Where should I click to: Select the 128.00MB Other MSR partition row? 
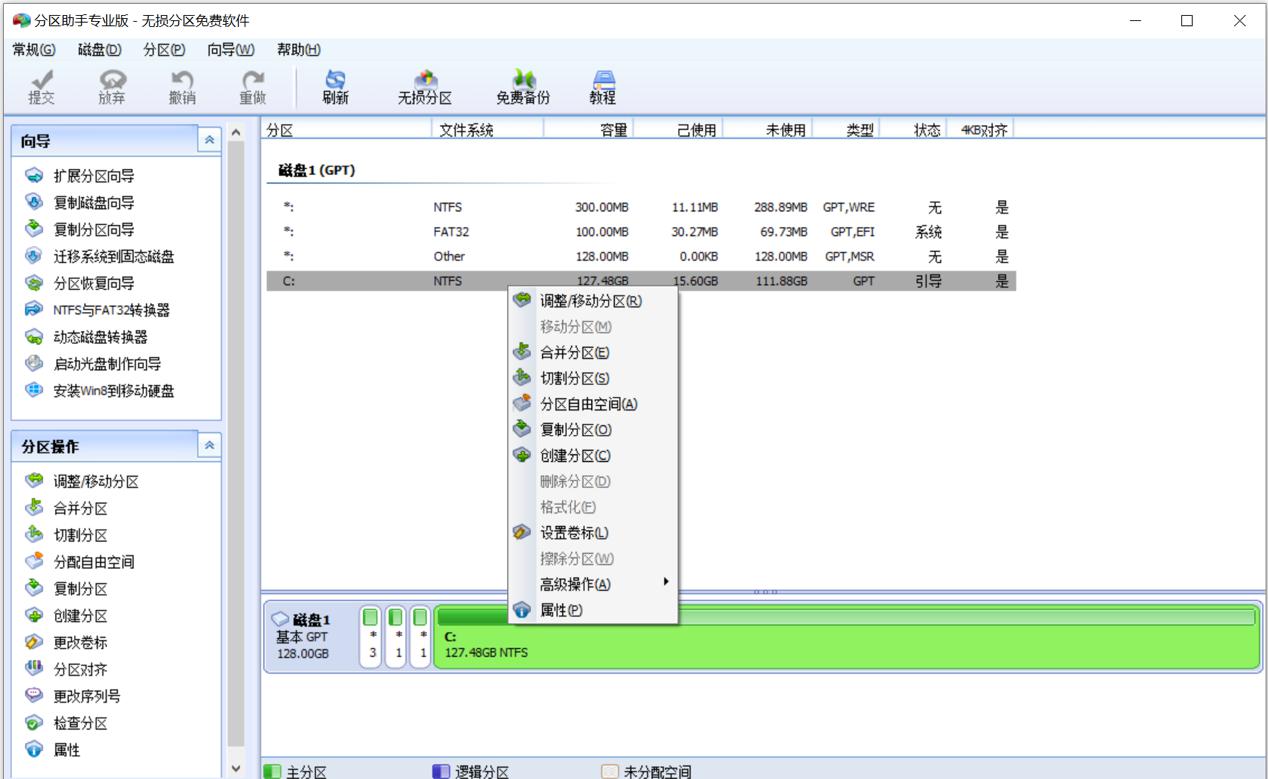point(641,256)
